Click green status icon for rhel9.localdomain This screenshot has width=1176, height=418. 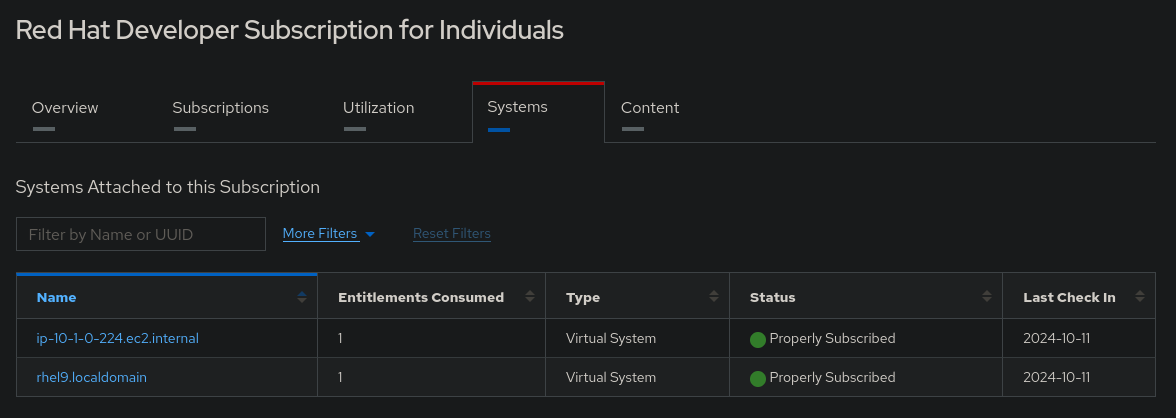[758, 378]
